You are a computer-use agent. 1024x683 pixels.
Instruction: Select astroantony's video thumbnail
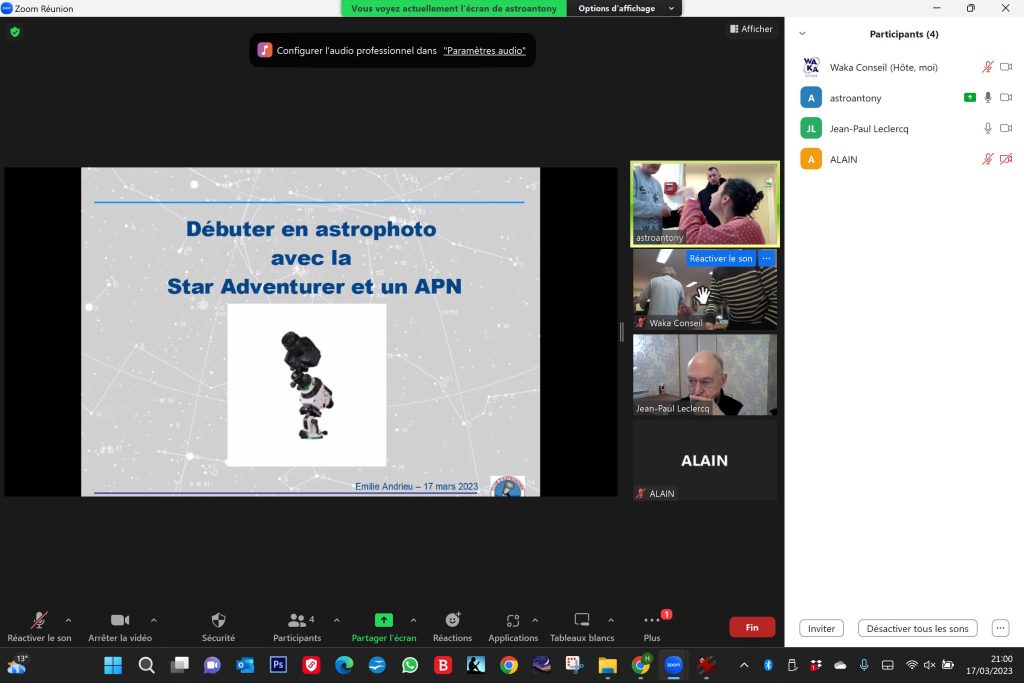705,204
